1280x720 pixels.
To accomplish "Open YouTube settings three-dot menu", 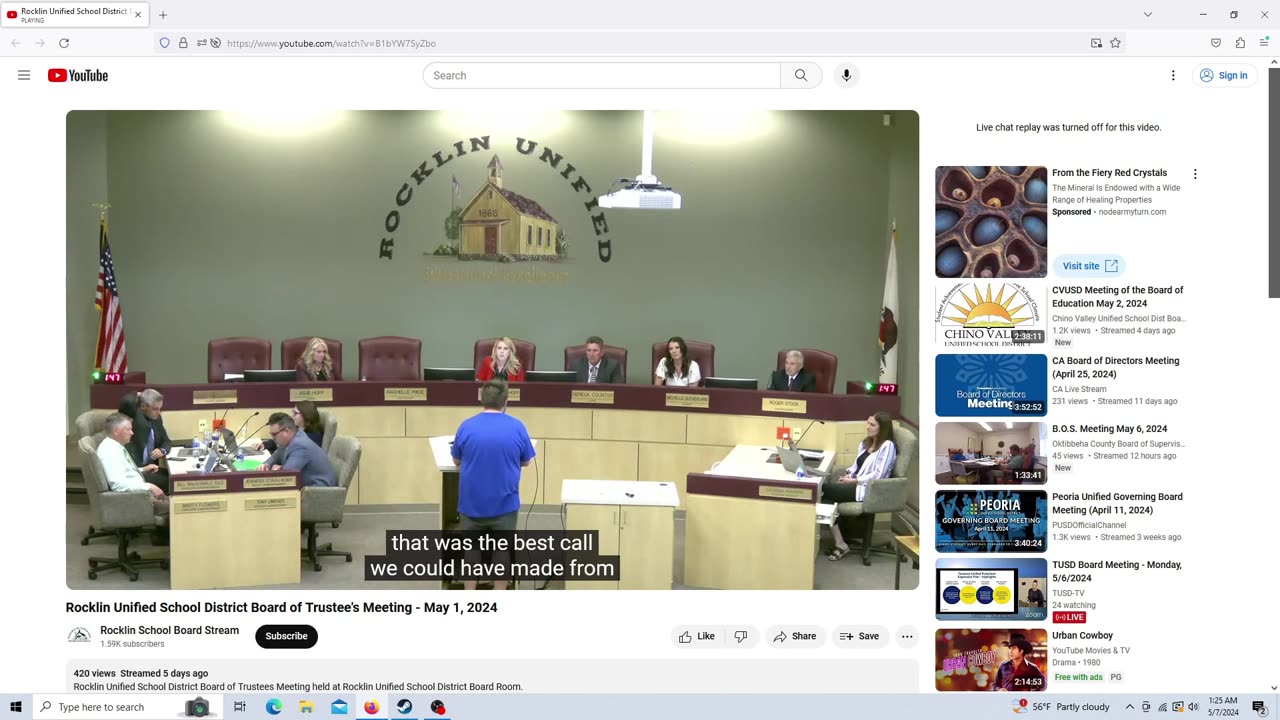I will point(1173,75).
